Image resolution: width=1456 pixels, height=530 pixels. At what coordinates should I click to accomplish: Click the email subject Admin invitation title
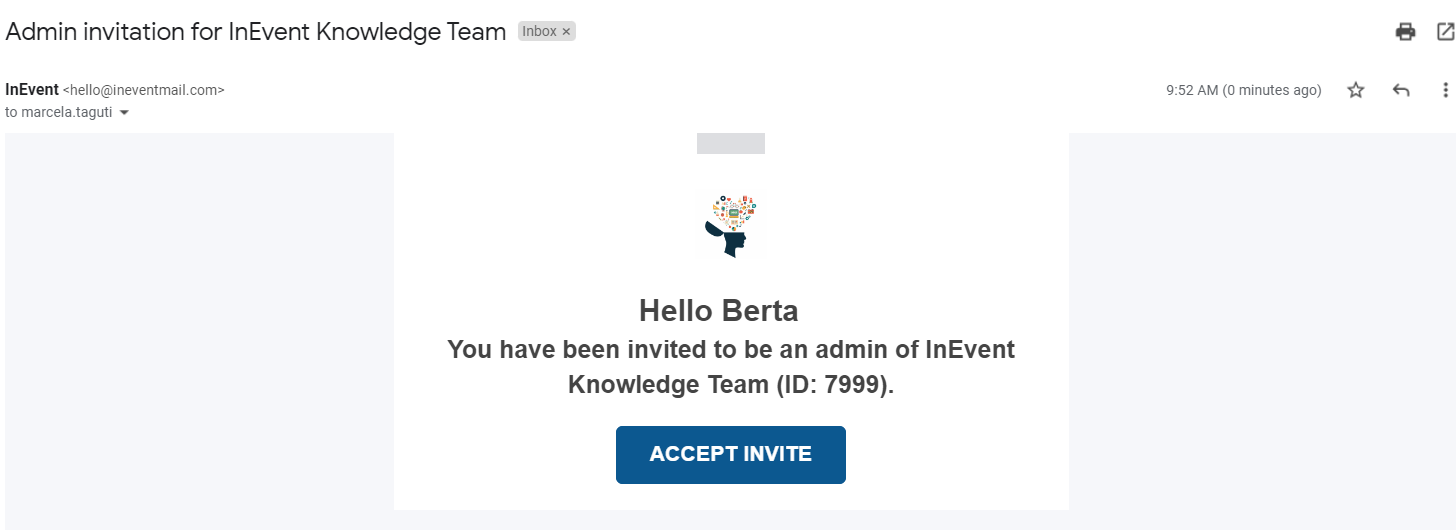coord(256,32)
